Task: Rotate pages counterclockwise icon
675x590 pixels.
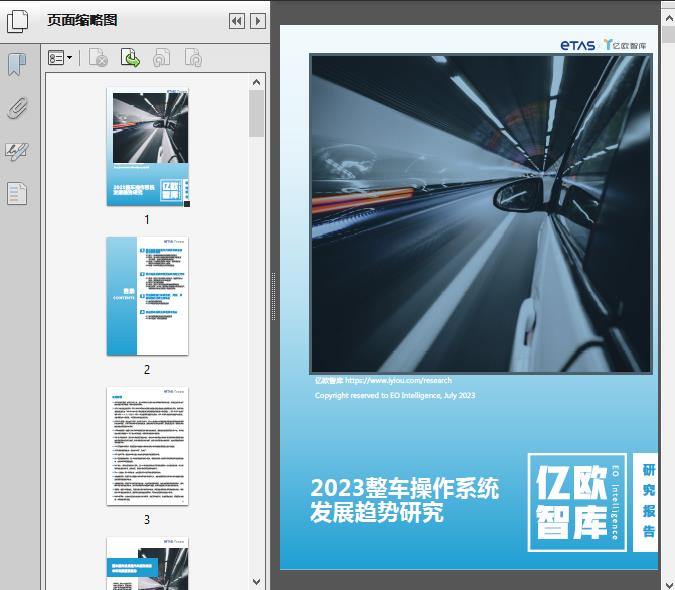Action: pos(162,58)
